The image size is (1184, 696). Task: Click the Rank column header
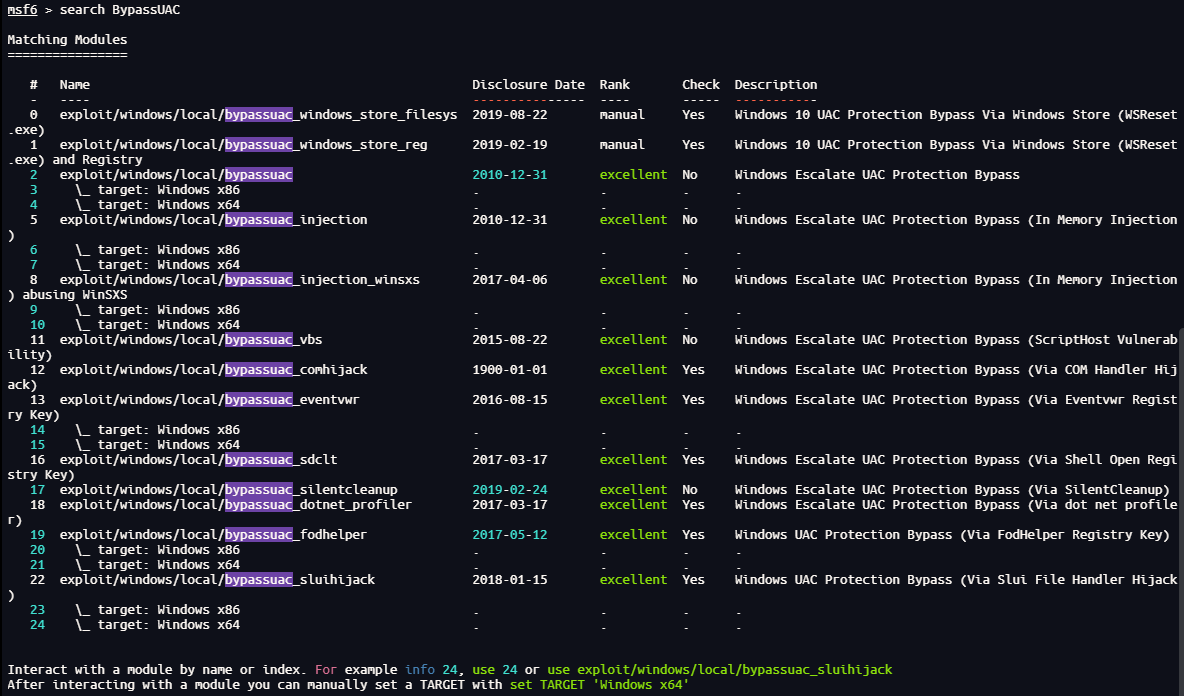coord(614,85)
